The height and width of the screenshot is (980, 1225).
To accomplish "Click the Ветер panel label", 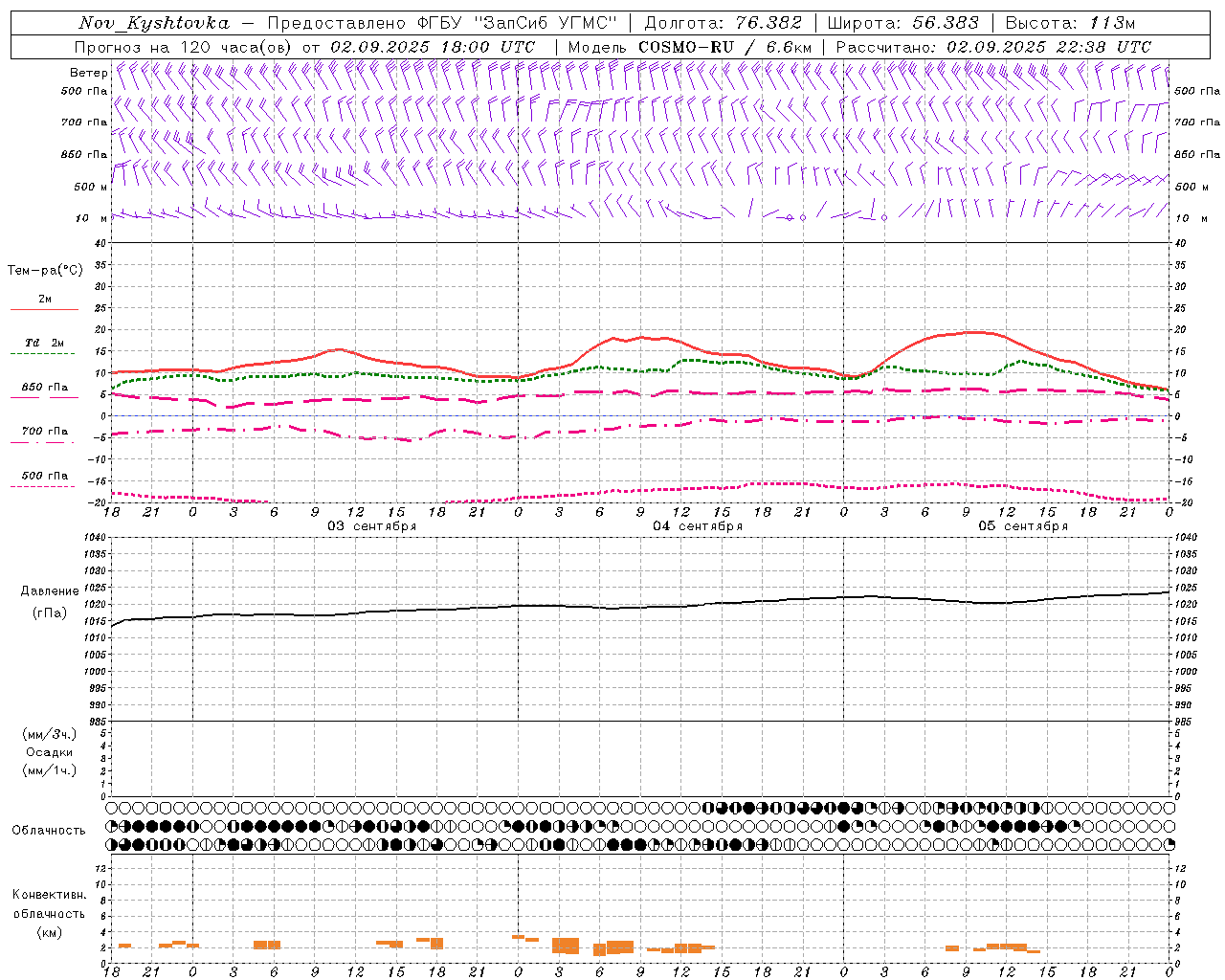I will point(88,73).
